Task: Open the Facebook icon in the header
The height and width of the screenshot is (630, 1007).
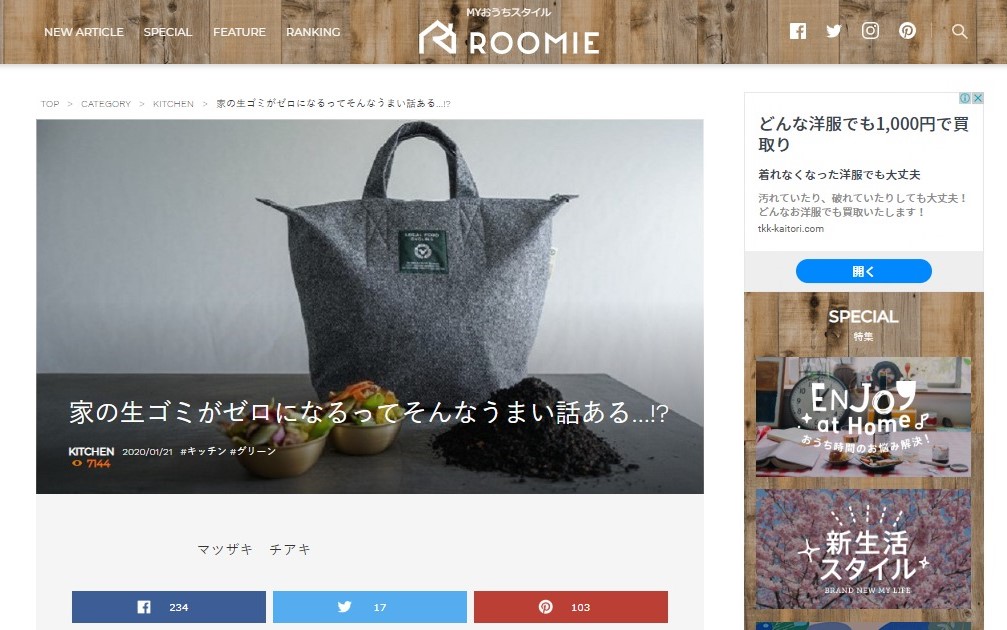Action: click(798, 31)
